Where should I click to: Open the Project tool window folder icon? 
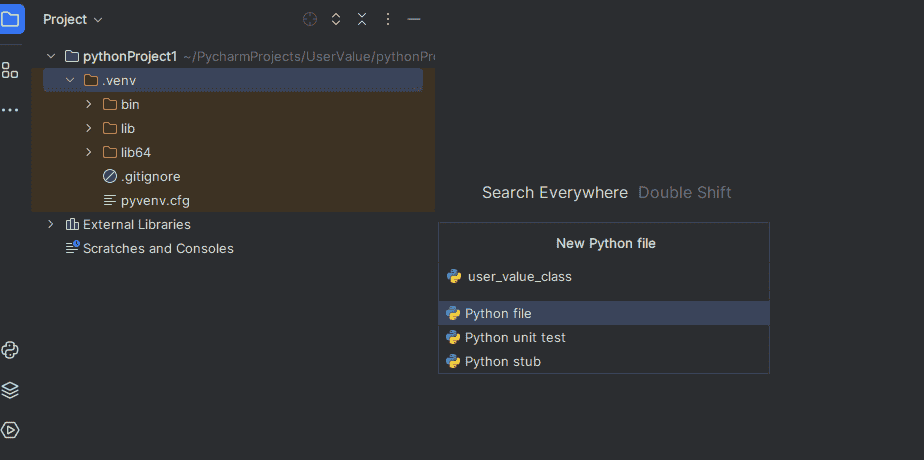[x=11, y=19]
